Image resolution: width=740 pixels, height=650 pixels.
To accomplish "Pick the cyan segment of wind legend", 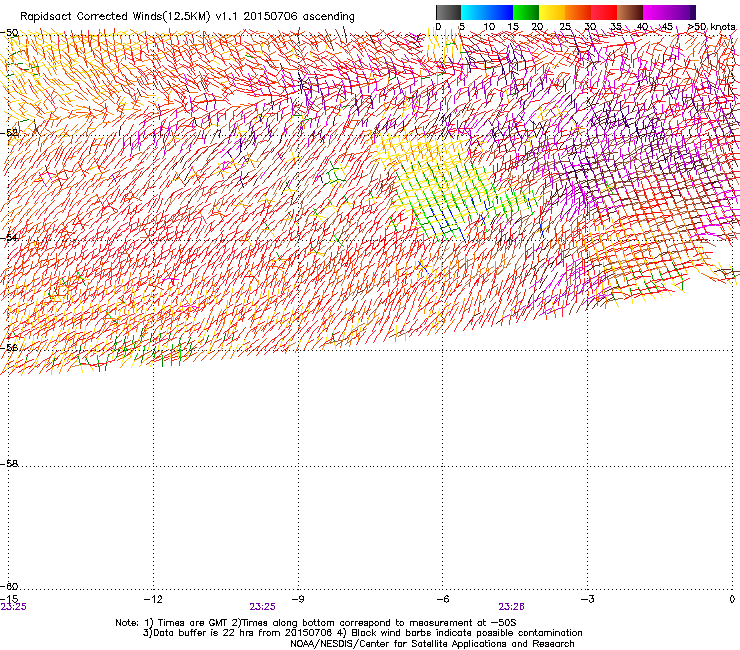I will pyautogui.click(x=474, y=12).
